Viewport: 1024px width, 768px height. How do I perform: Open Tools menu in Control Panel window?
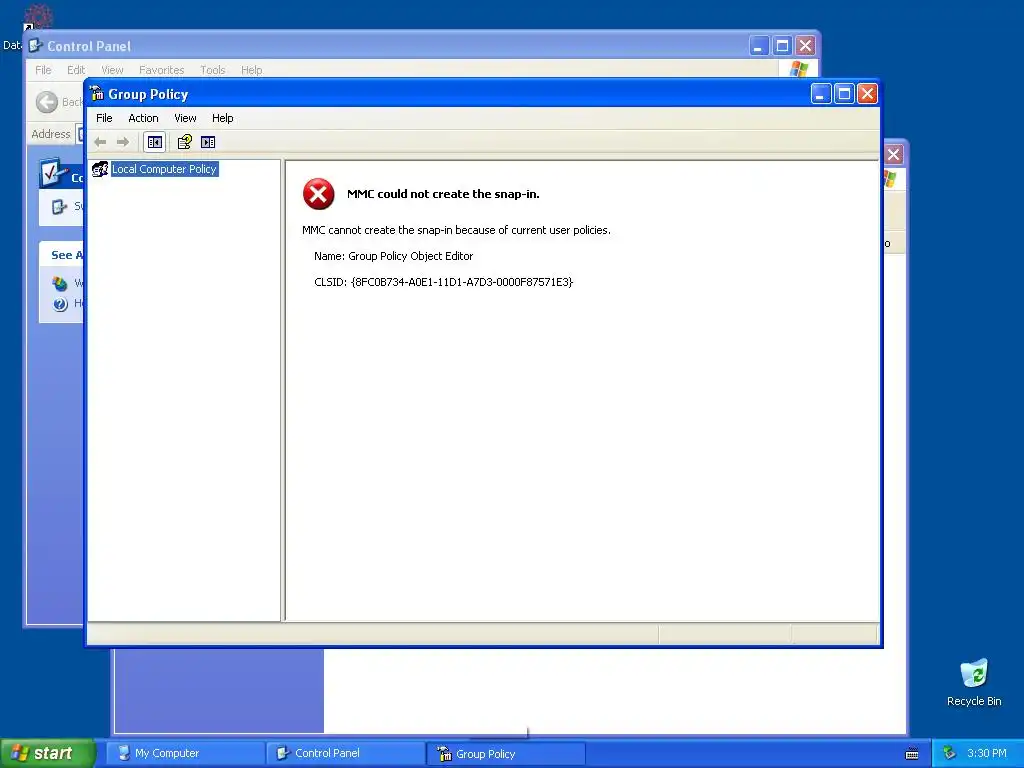[212, 70]
